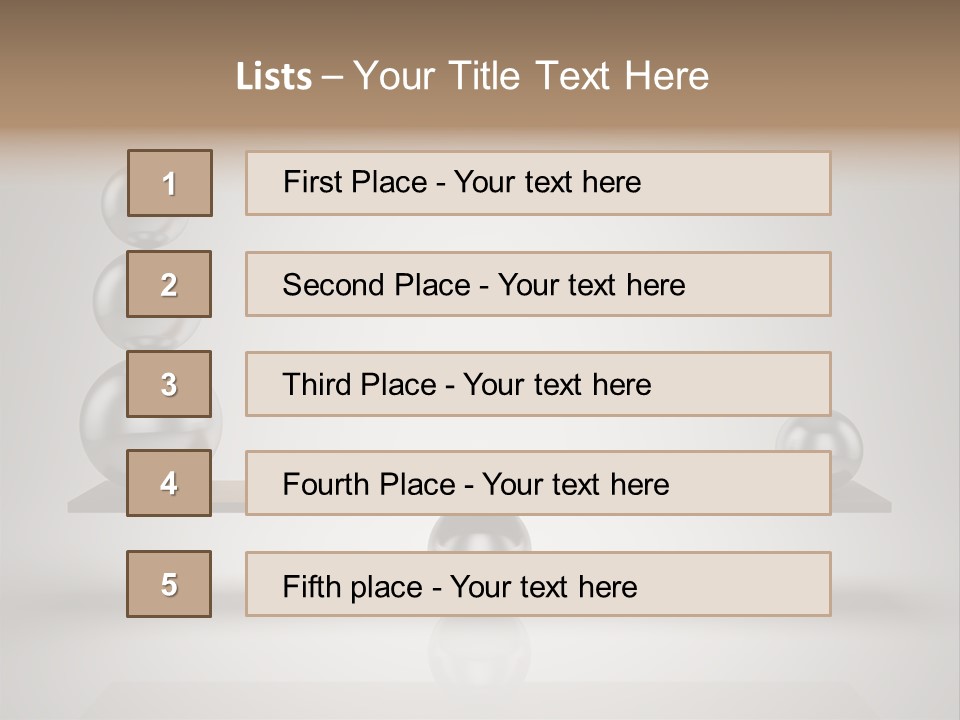The height and width of the screenshot is (720, 960).
Task: Click the "First Place - Your text here" bar
Action: coord(538,183)
